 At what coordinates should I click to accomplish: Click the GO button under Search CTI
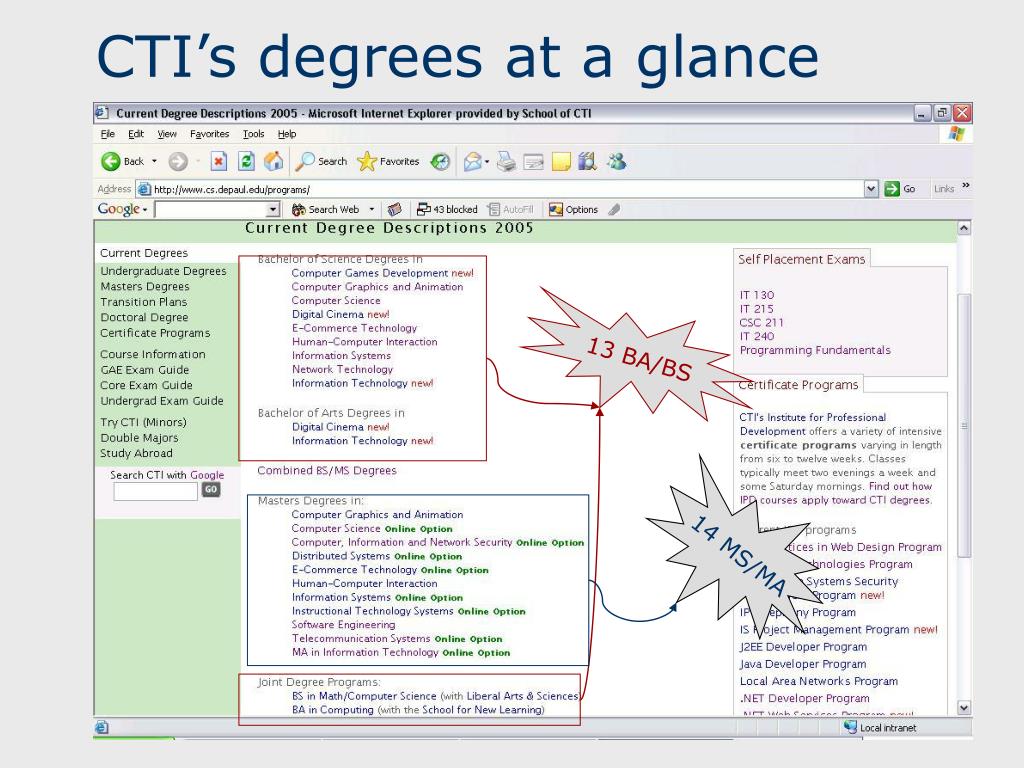(x=211, y=490)
